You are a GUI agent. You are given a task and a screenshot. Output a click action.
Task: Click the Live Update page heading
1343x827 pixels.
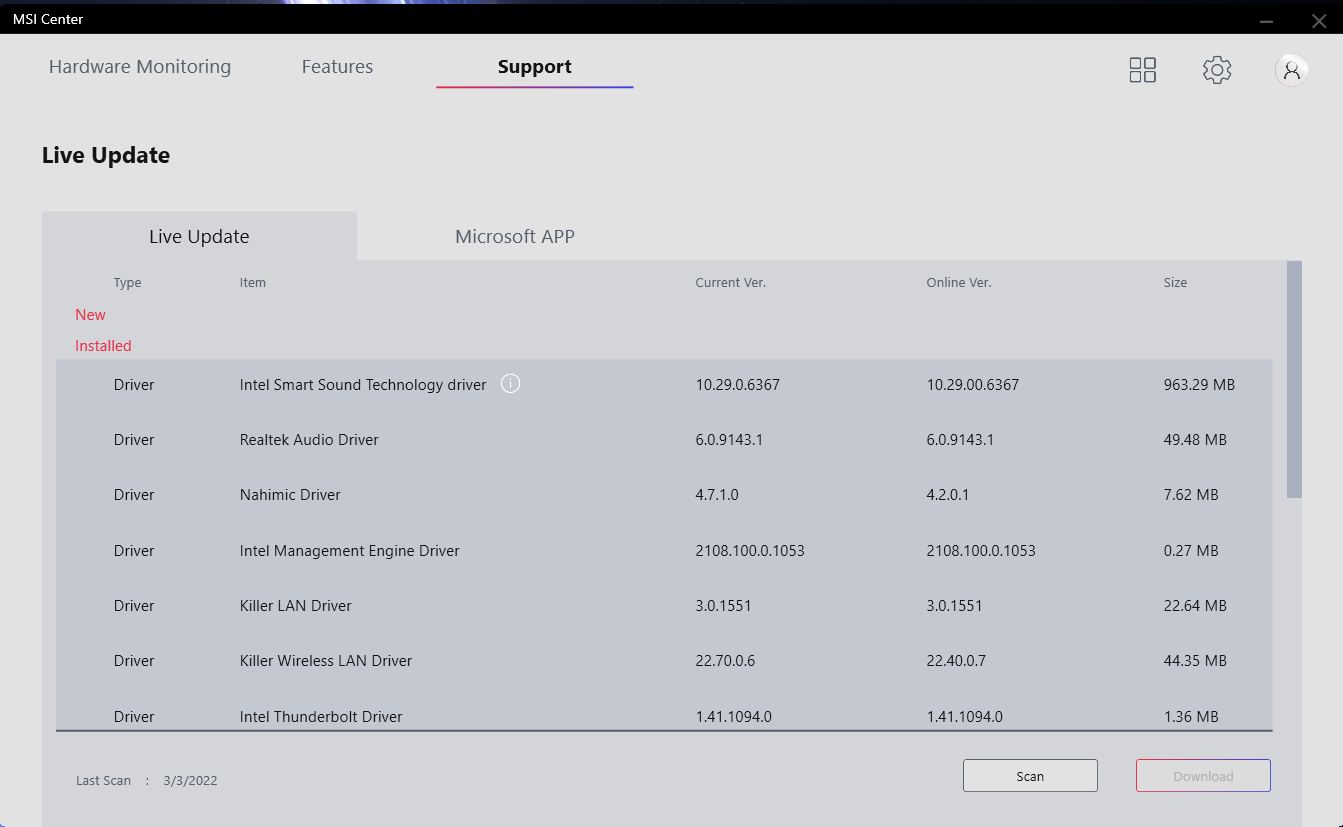tap(106, 155)
